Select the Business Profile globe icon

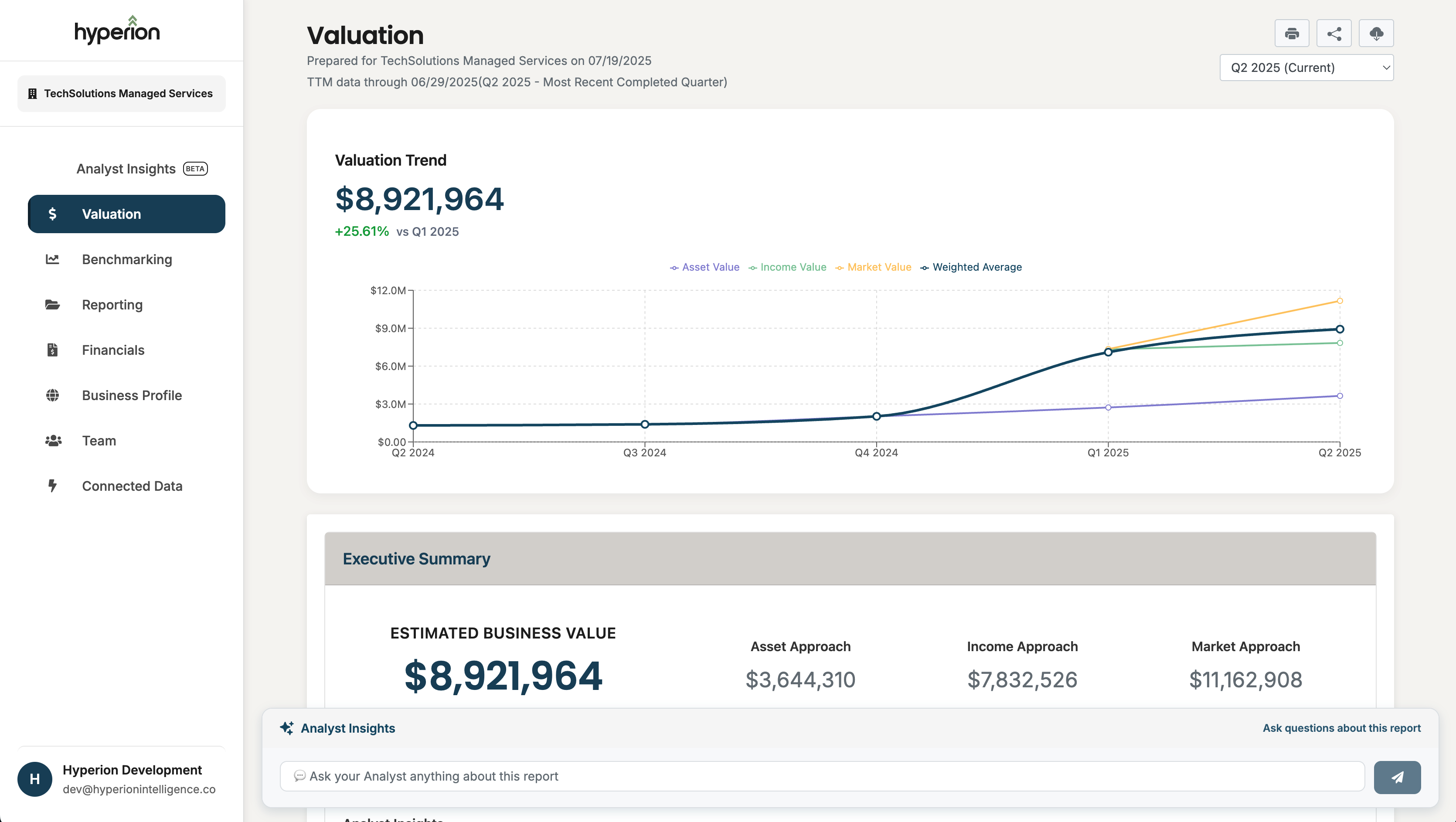(x=53, y=395)
